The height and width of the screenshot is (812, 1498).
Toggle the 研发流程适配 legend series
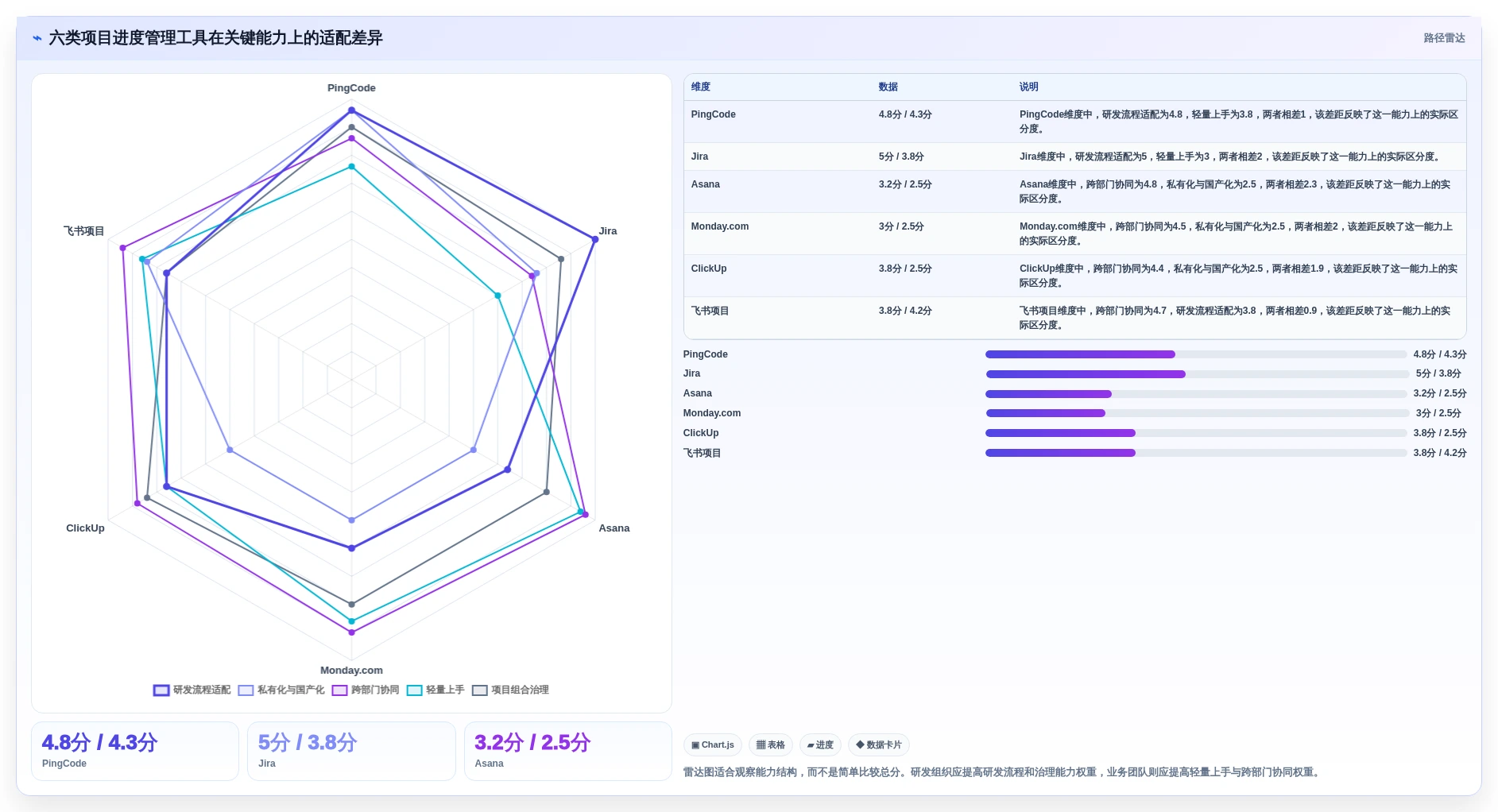tap(192, 690)
